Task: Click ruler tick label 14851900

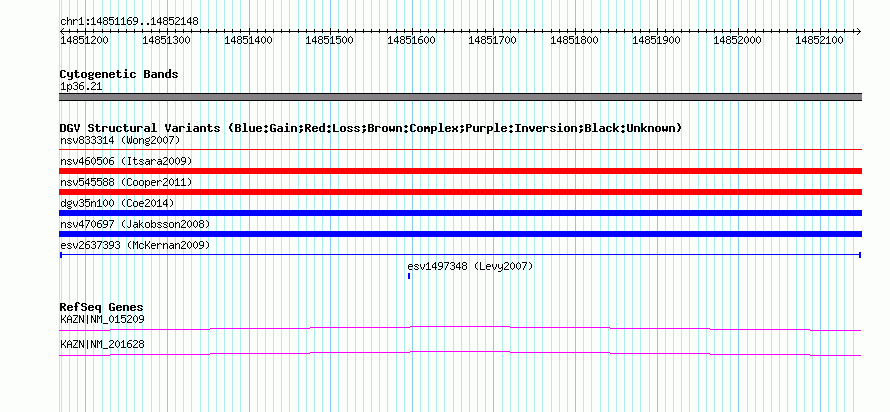Action: (x=656, y=40)
